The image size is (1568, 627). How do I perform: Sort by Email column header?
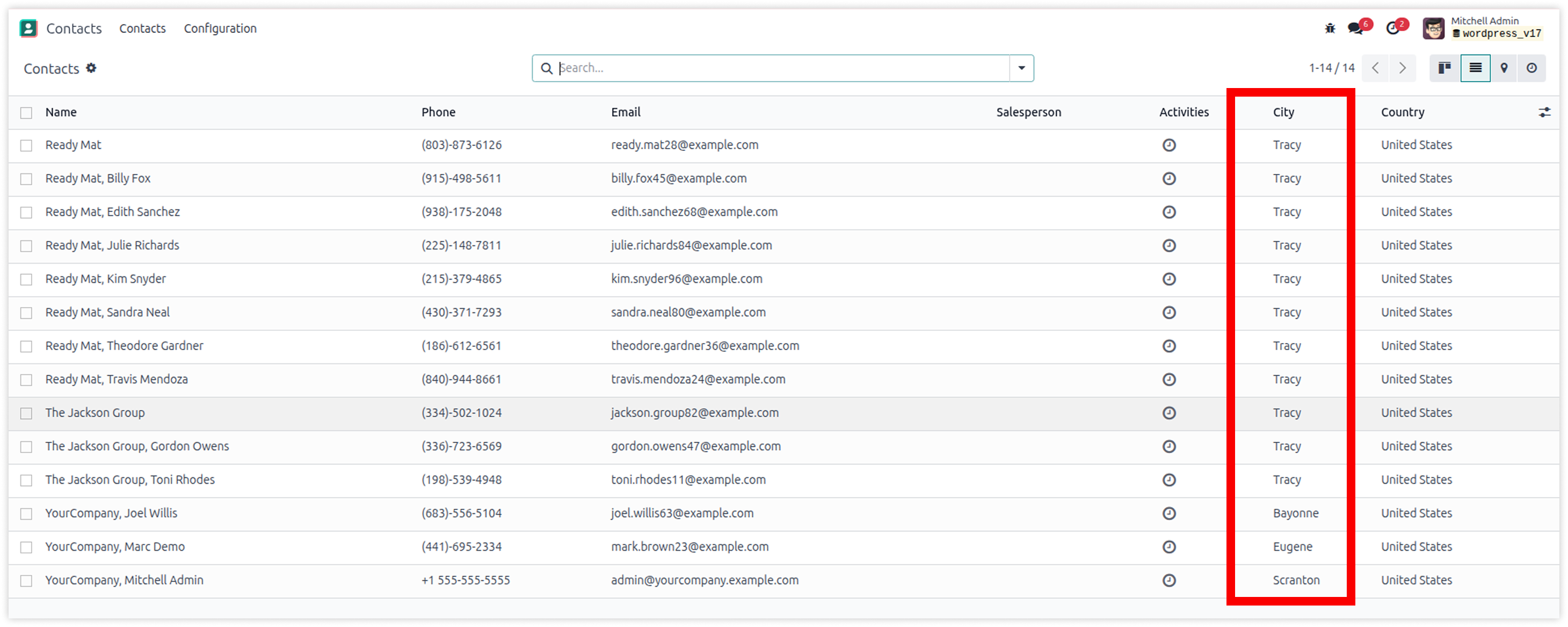point(626,112)
